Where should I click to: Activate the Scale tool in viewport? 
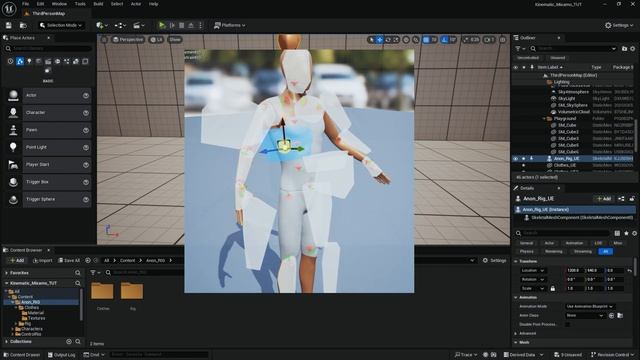[x=396, y=40]
